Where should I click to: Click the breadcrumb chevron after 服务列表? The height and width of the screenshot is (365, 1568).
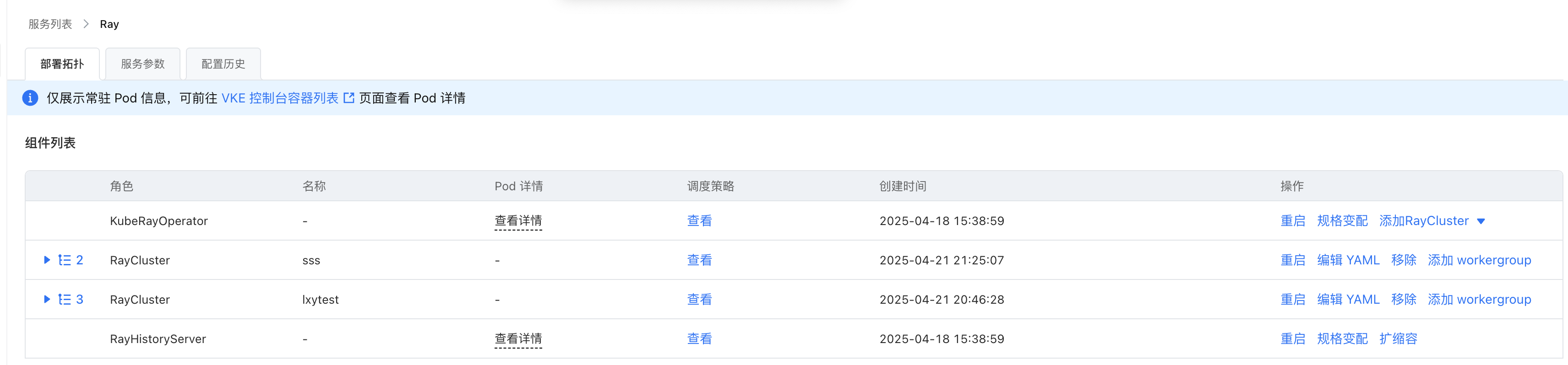pyautogui.click(x=86, y=24)
